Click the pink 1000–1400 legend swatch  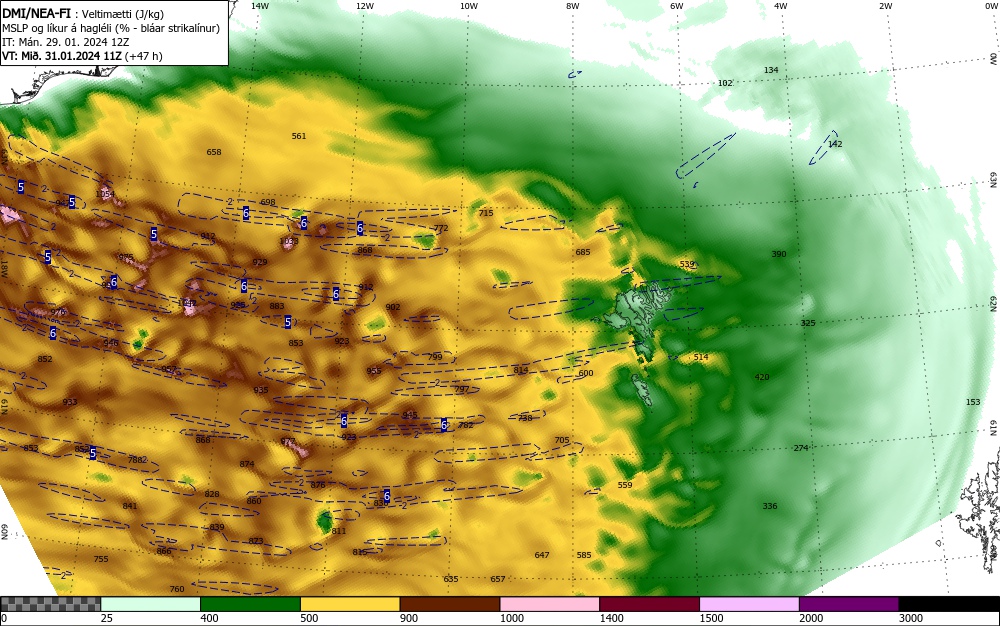click(x=550, y=604)
